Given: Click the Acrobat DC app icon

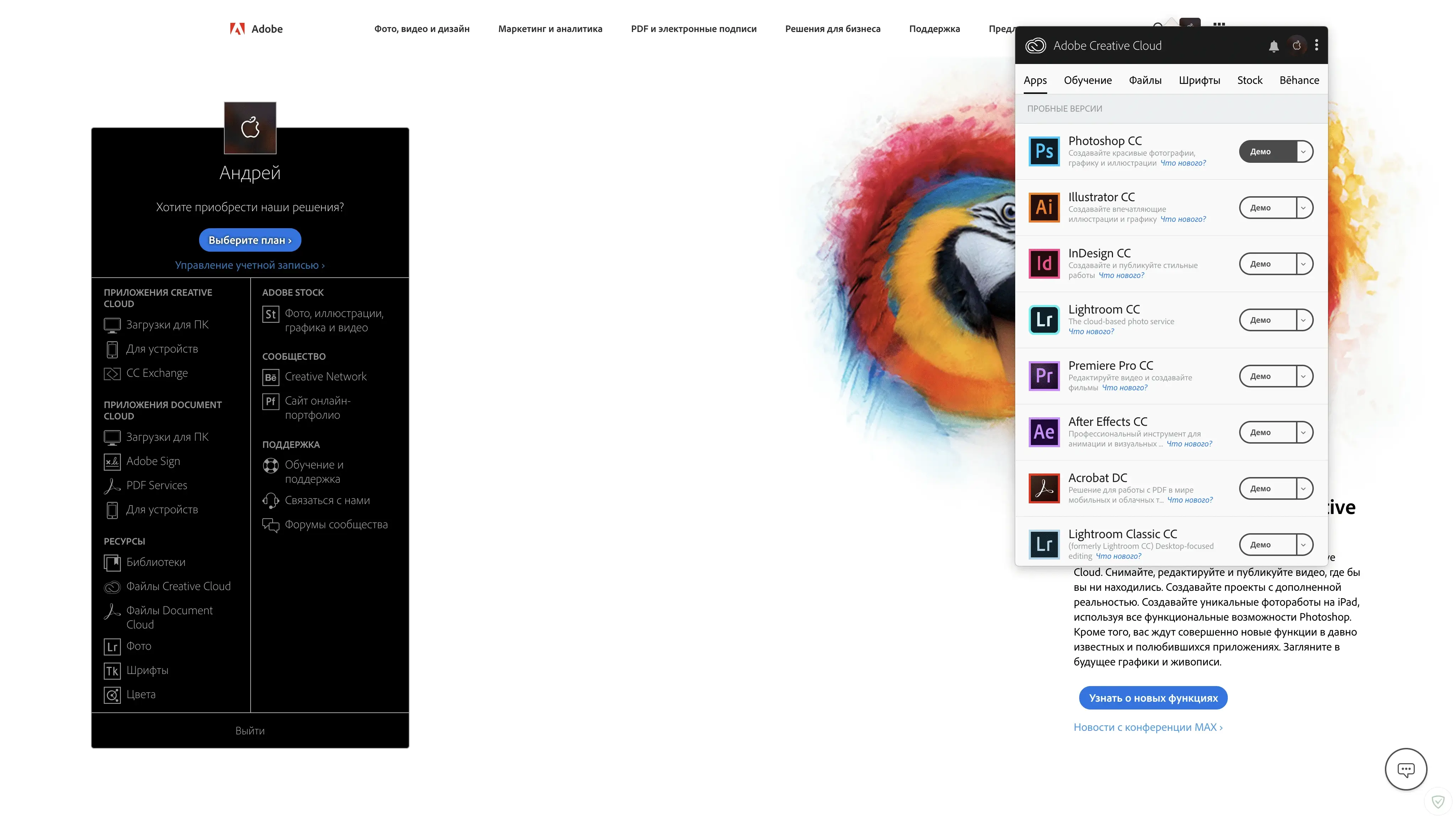Looking at the screenshot, I should click(1044, 488).
